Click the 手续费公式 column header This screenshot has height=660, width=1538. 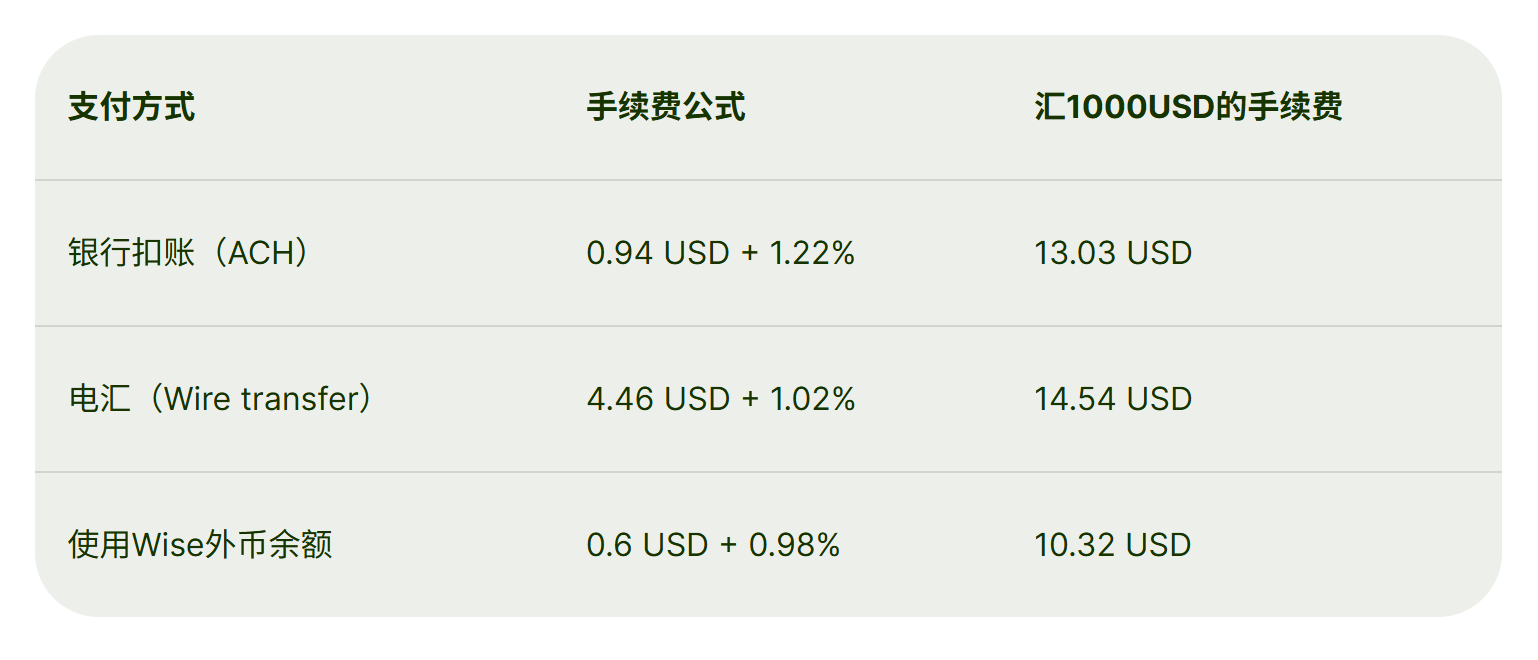(x=666, y=107)
